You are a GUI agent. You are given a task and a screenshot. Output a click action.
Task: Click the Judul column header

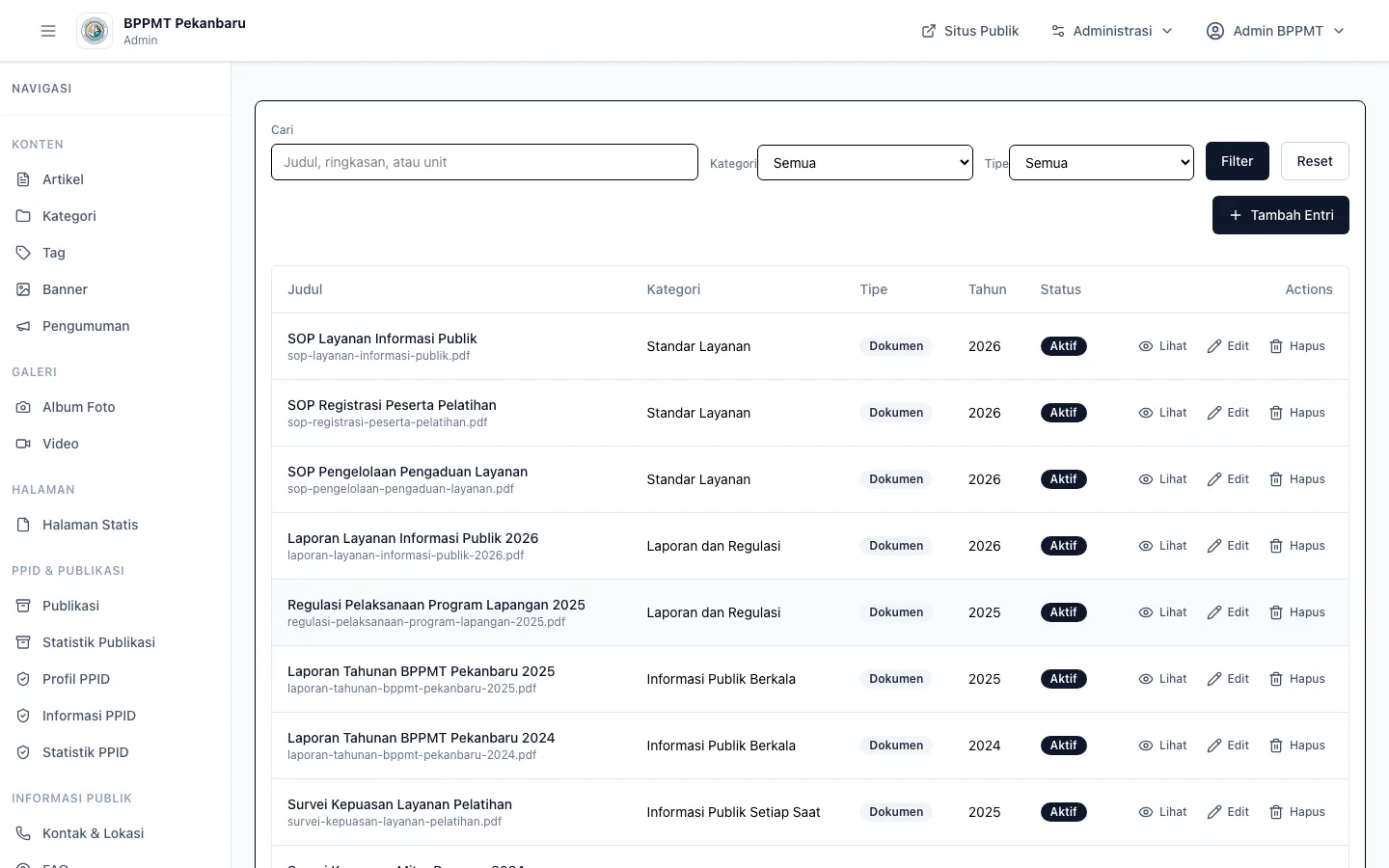tap(305, 289)
